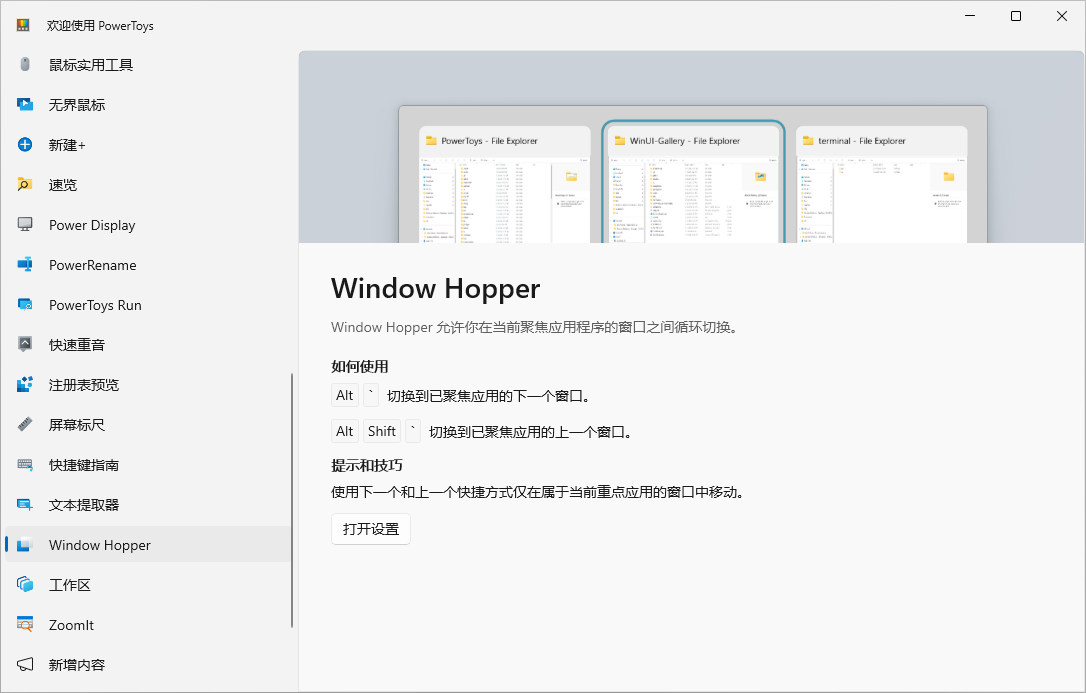Minimize the PowerToys welcome window
The width and height of the screenshot is (1086, 693).
970,16
